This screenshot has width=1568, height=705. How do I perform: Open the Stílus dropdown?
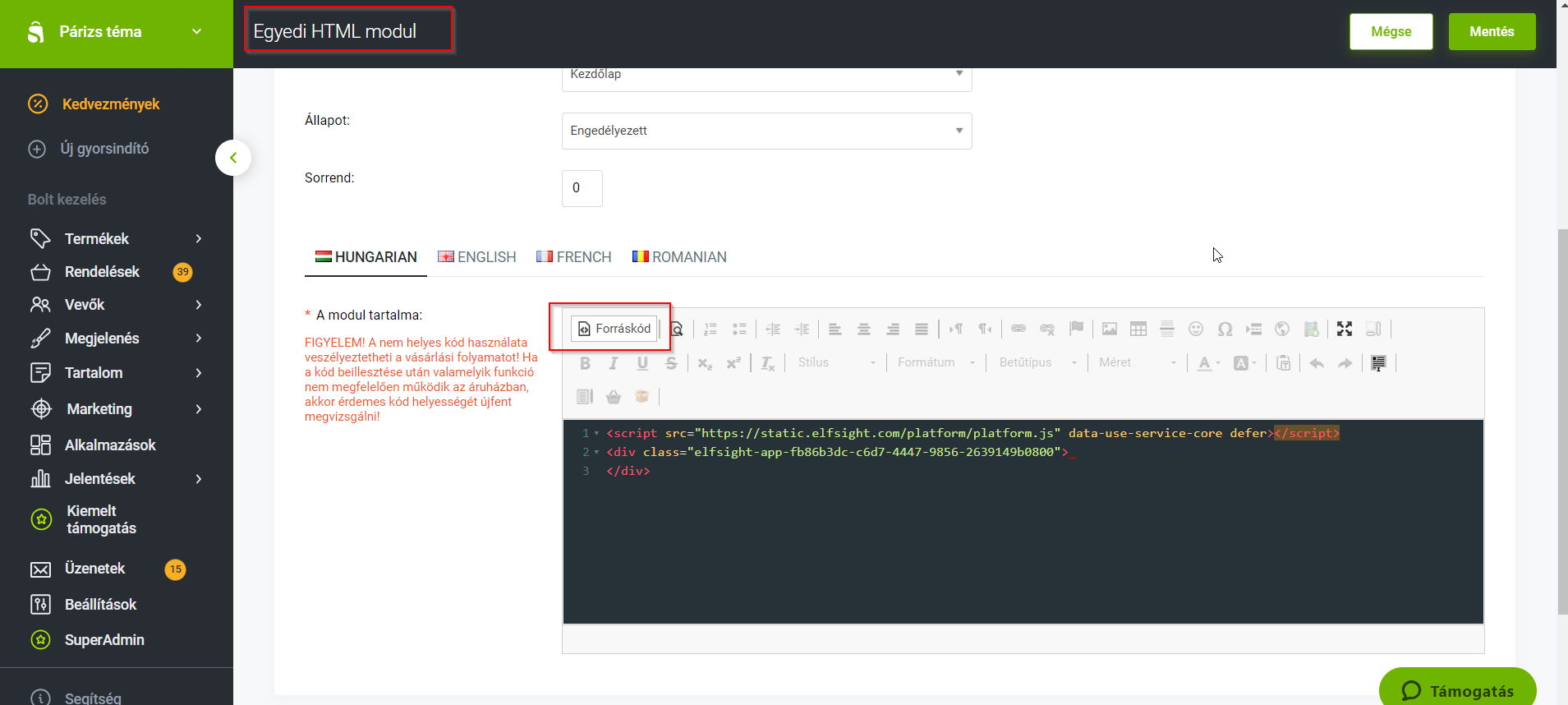point(836,363)
